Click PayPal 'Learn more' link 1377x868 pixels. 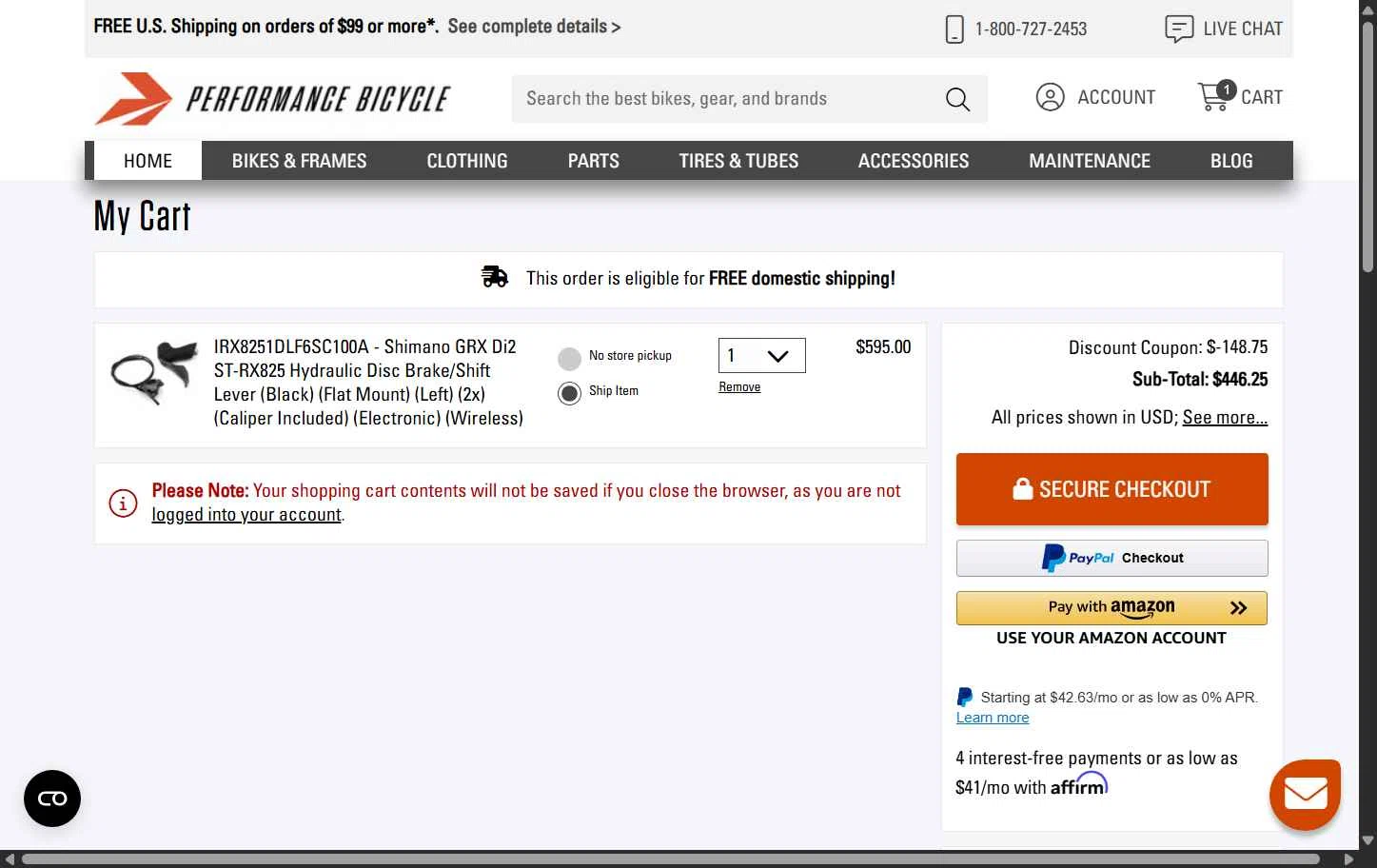pos(993,718)
